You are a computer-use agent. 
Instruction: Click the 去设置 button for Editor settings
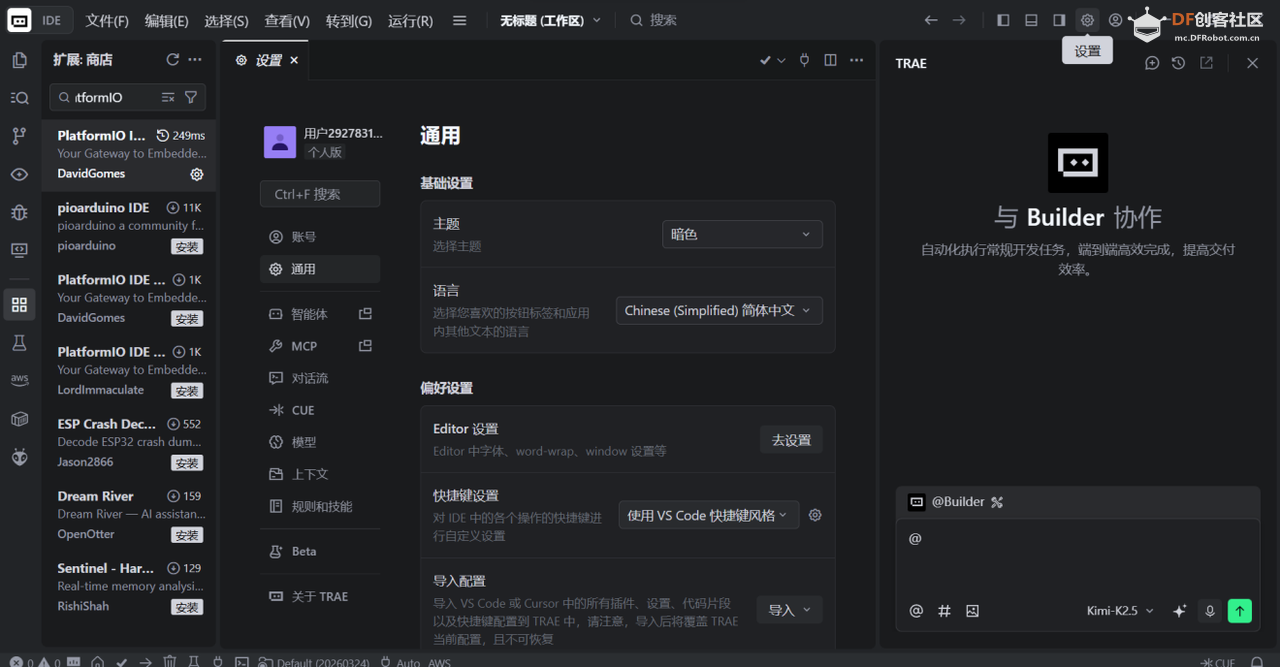click(791, 439)
